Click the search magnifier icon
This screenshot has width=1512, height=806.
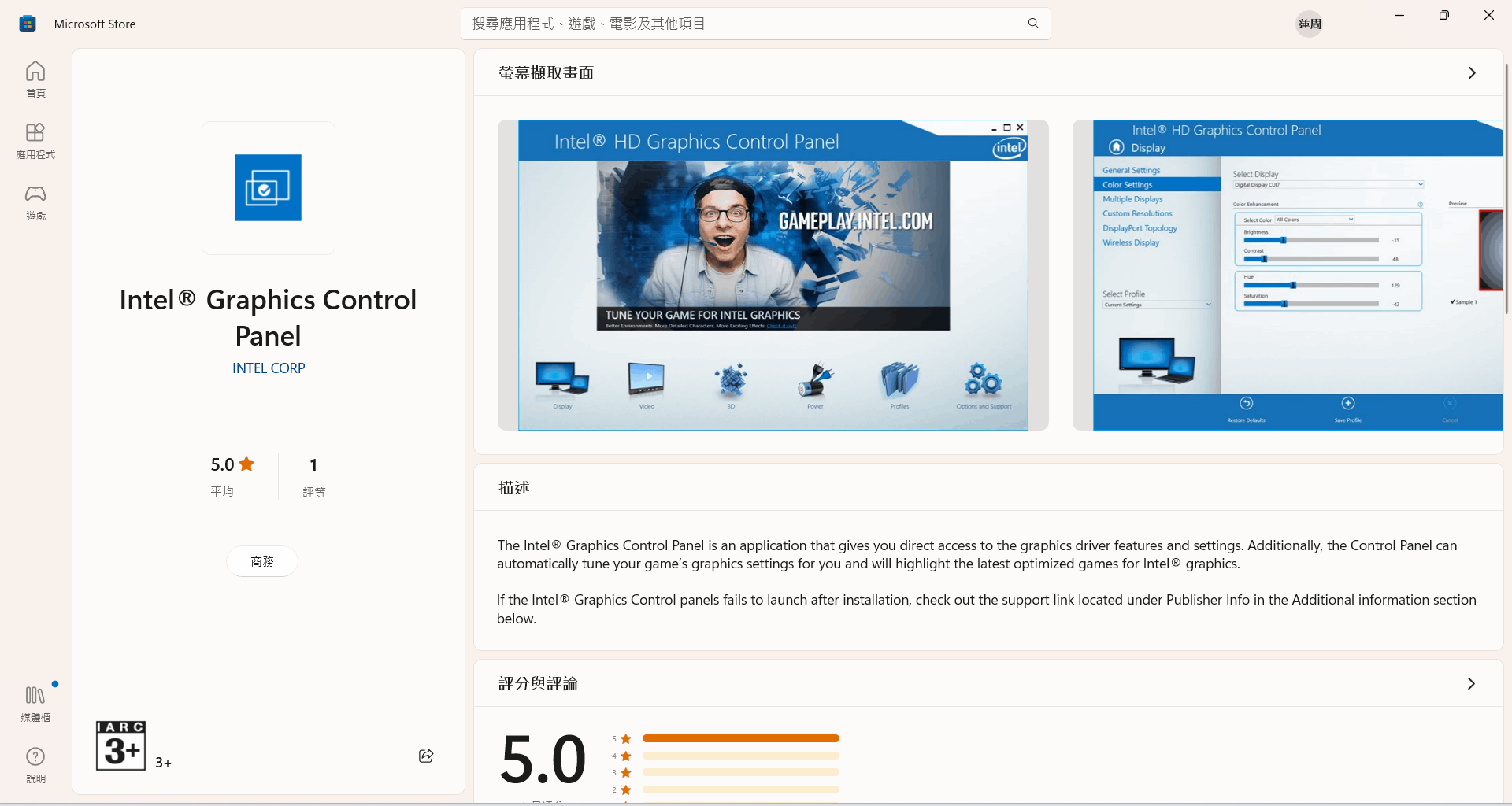1033,24
